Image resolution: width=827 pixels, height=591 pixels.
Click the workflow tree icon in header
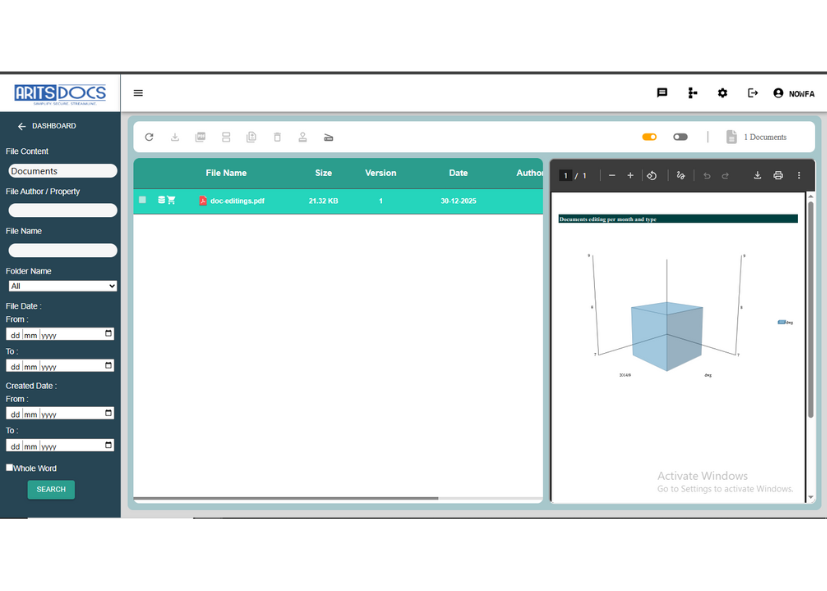tap(692, 93)
